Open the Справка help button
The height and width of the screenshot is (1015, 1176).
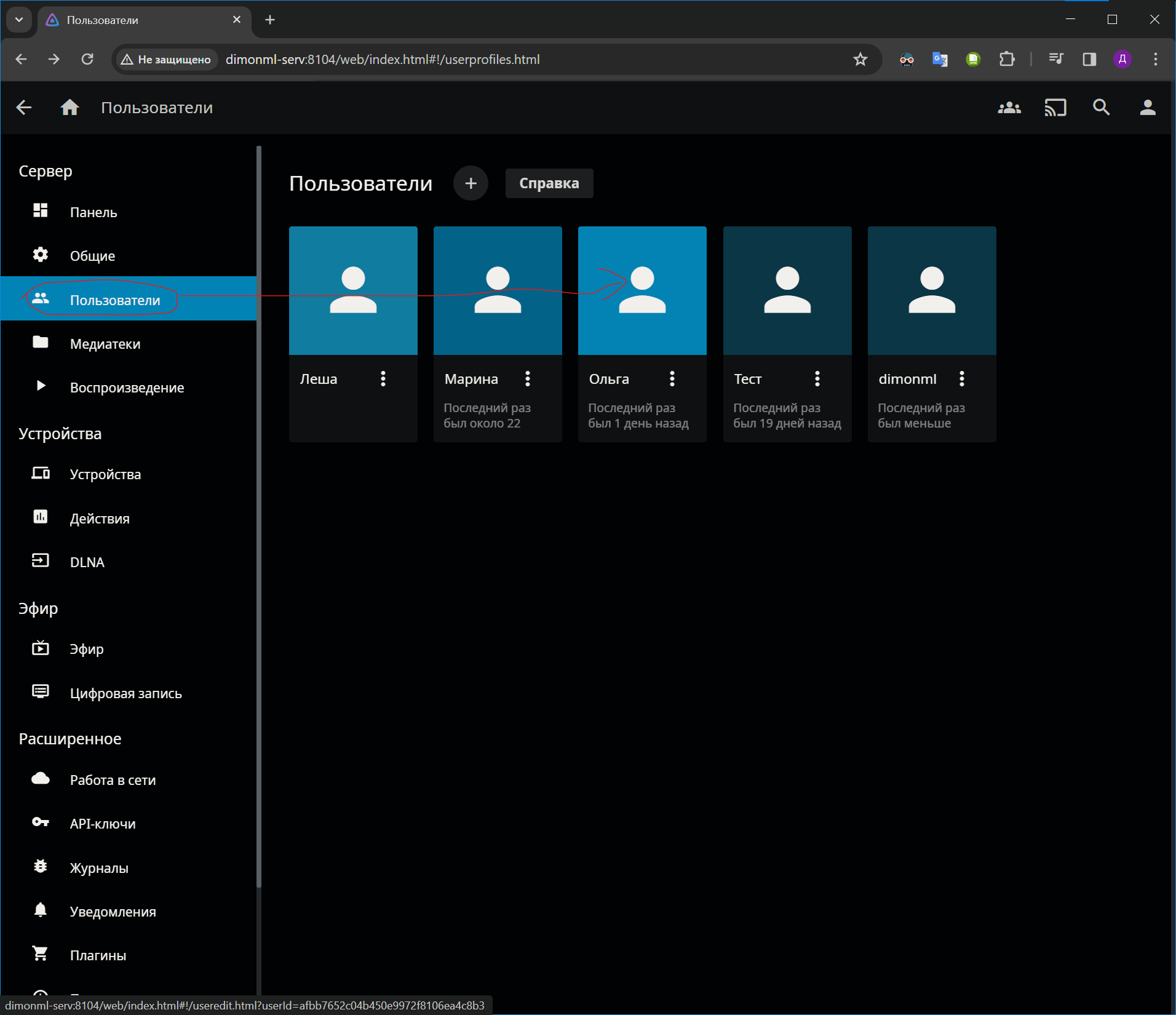549,183
